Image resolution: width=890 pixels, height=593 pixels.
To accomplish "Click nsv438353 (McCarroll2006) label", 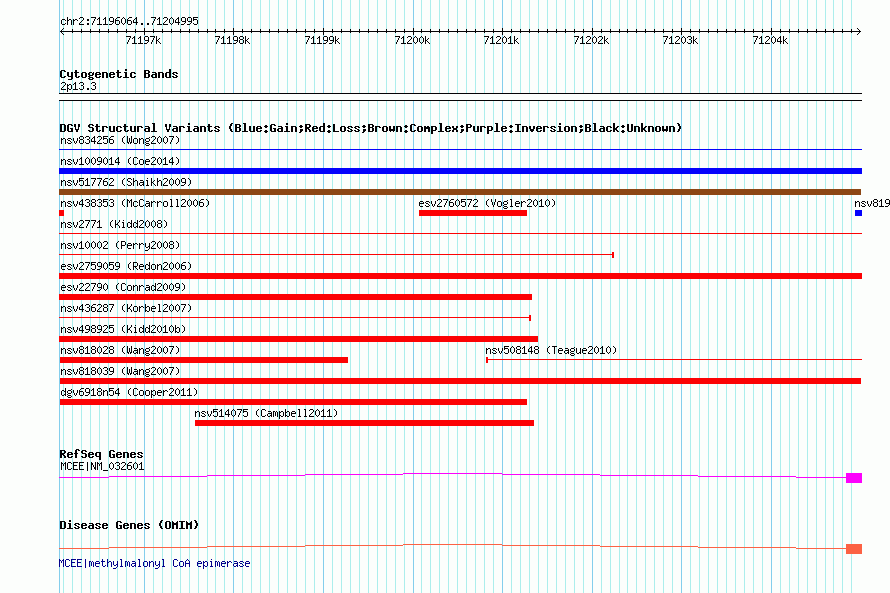I will pos(135,203).
